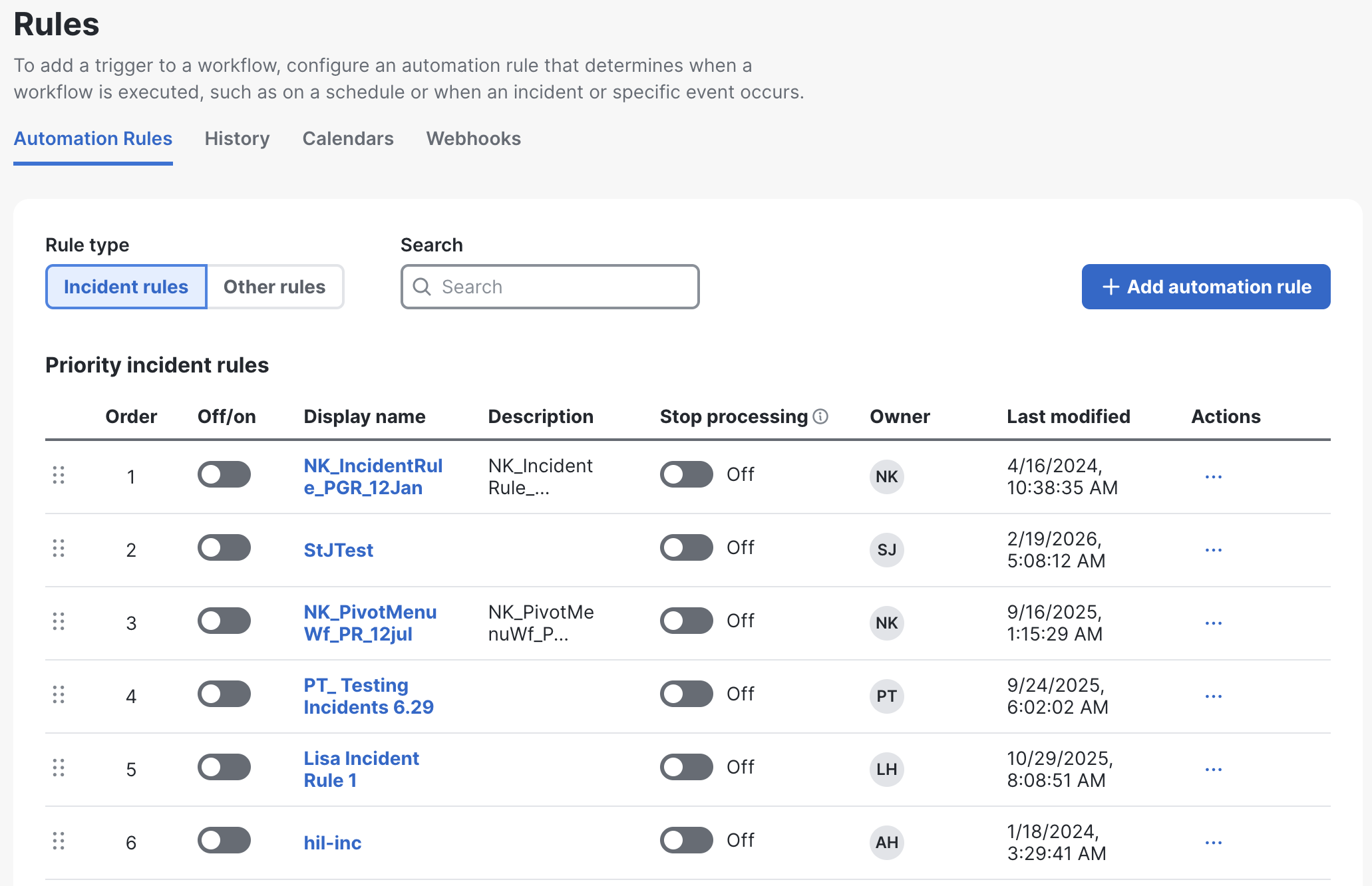Viewport: 1372px width, 886px height.
Task: Open the Webhooks tab
Action: (473, 138)
